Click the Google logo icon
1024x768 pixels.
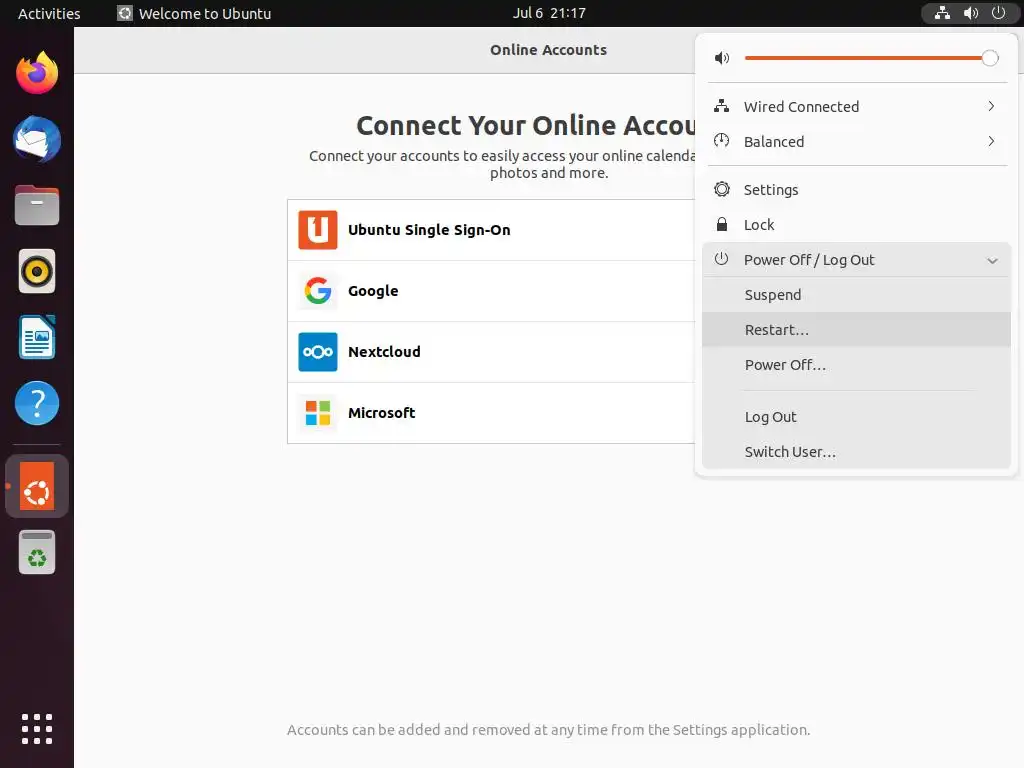(317, 291)
